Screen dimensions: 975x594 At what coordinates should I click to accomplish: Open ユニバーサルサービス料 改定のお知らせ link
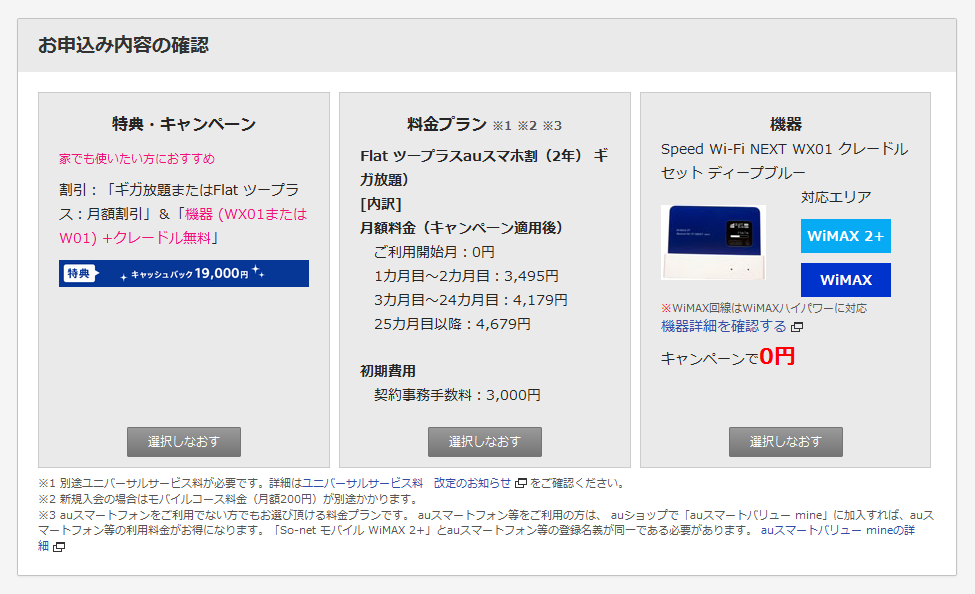pyautogui.click(x=406, y=483)
